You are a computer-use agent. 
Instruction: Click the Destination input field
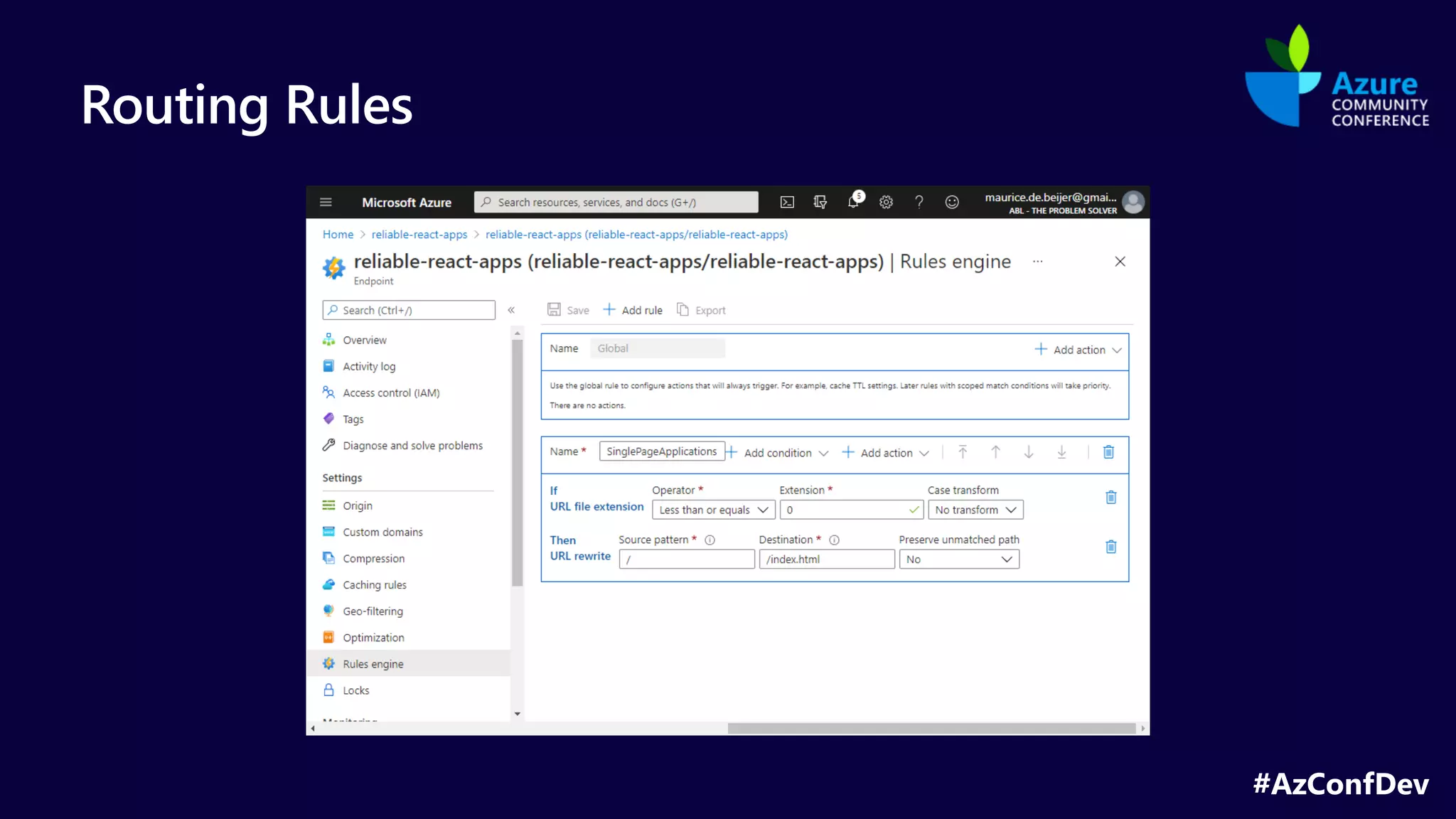(826, 560)
